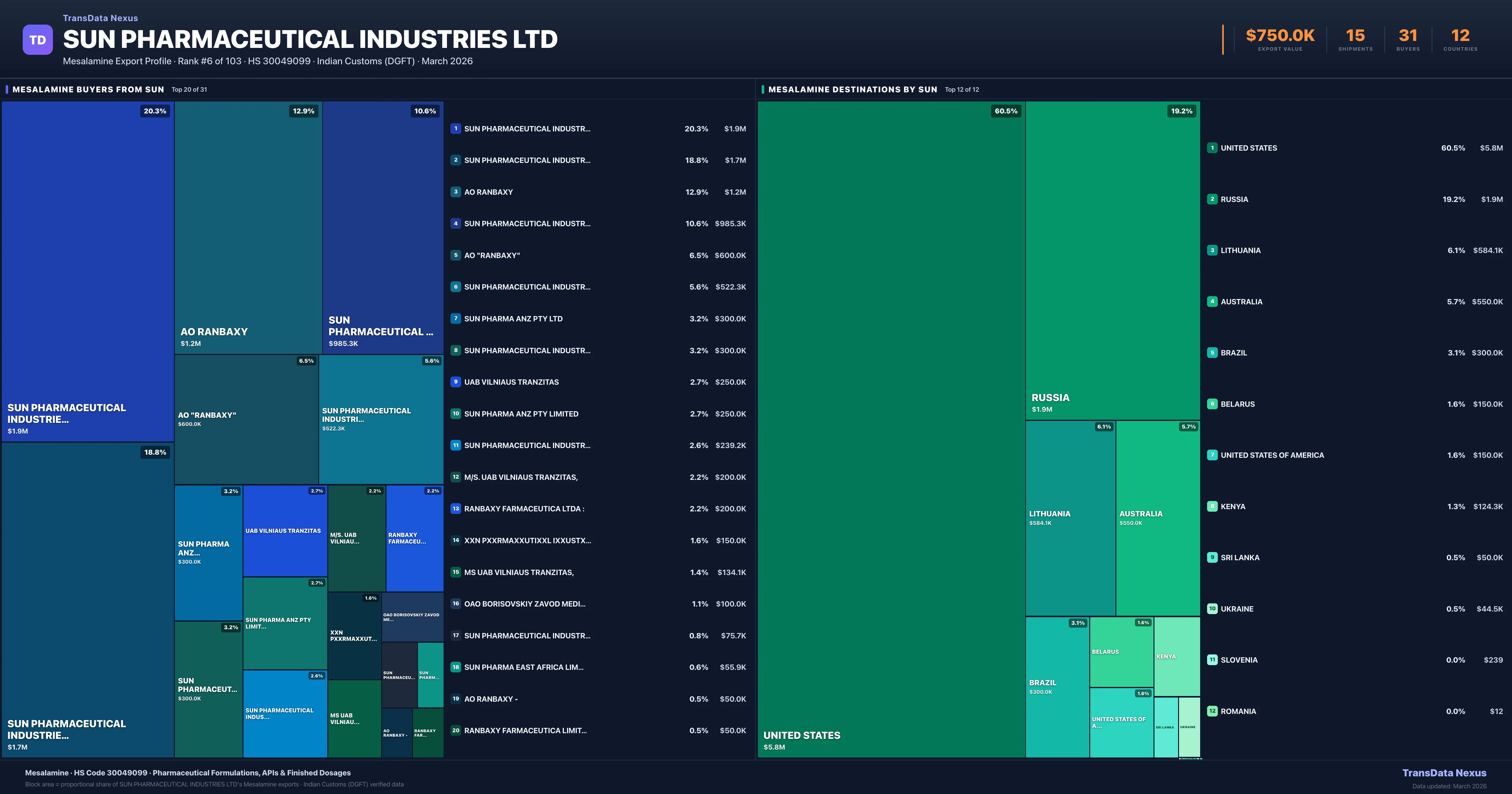Click the TransData Nexus link in header

click(100, 18)
